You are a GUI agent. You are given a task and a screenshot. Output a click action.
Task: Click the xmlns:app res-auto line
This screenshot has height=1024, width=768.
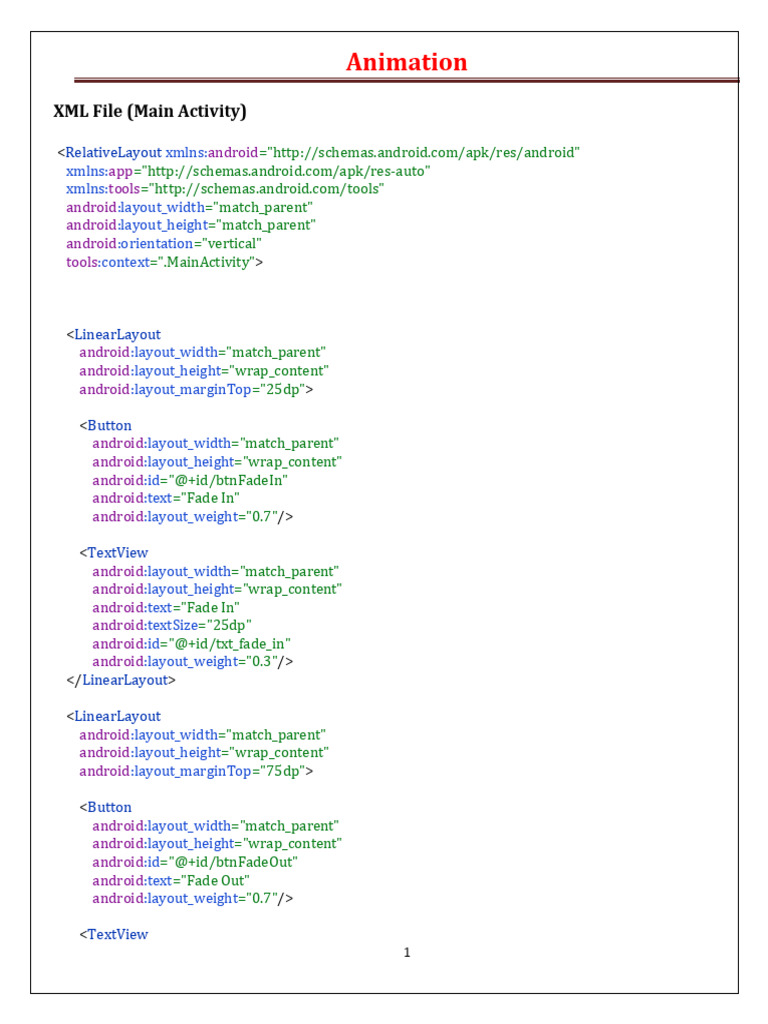tap(248, 171)
